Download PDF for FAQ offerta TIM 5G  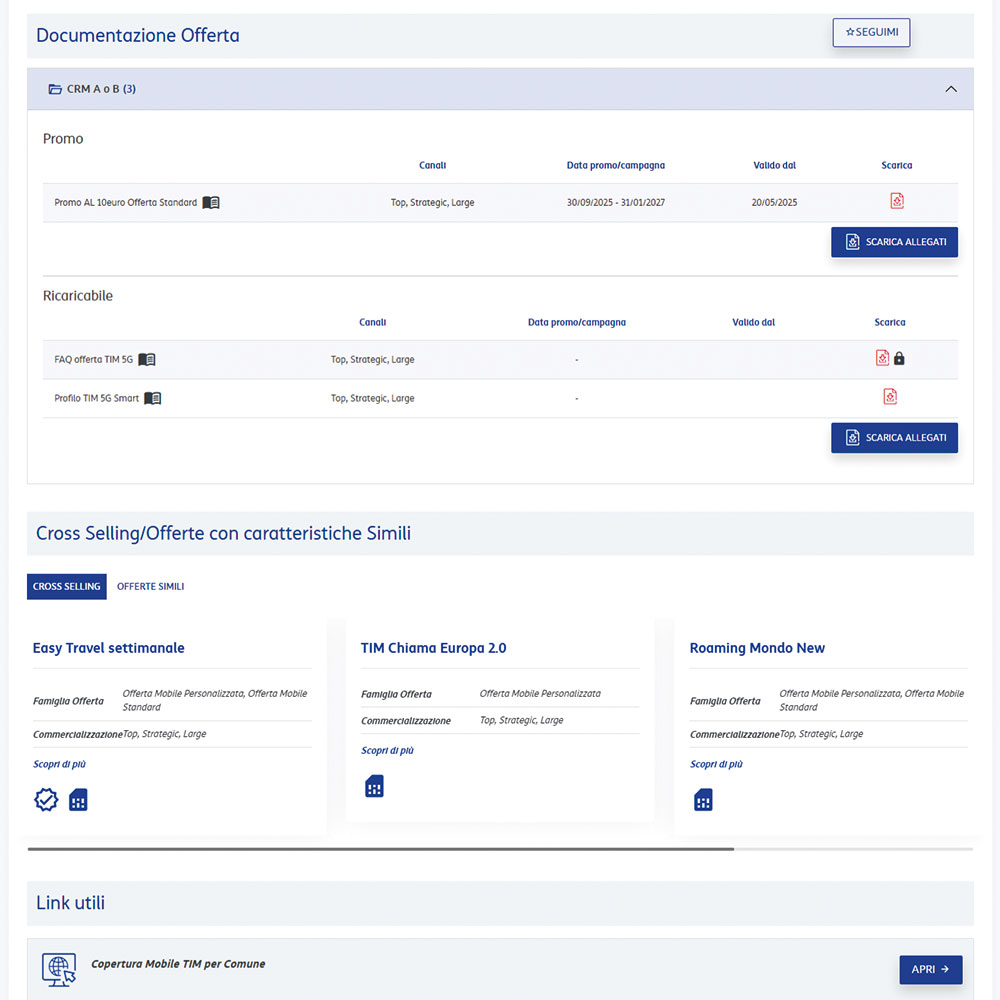pos(882,358)
